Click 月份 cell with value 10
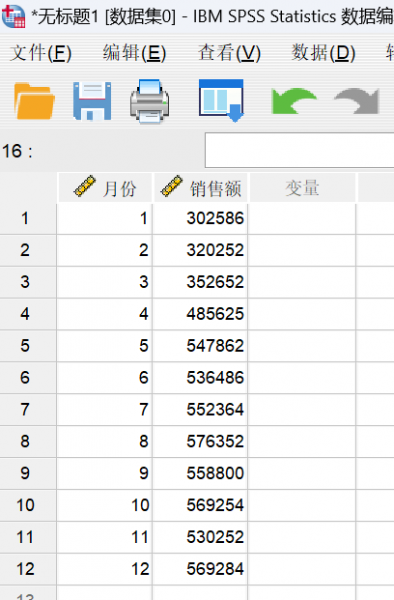 (104, 505)
